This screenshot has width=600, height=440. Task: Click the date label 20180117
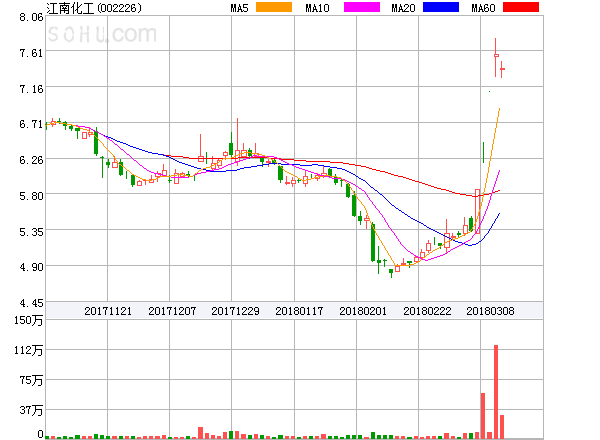299,311
